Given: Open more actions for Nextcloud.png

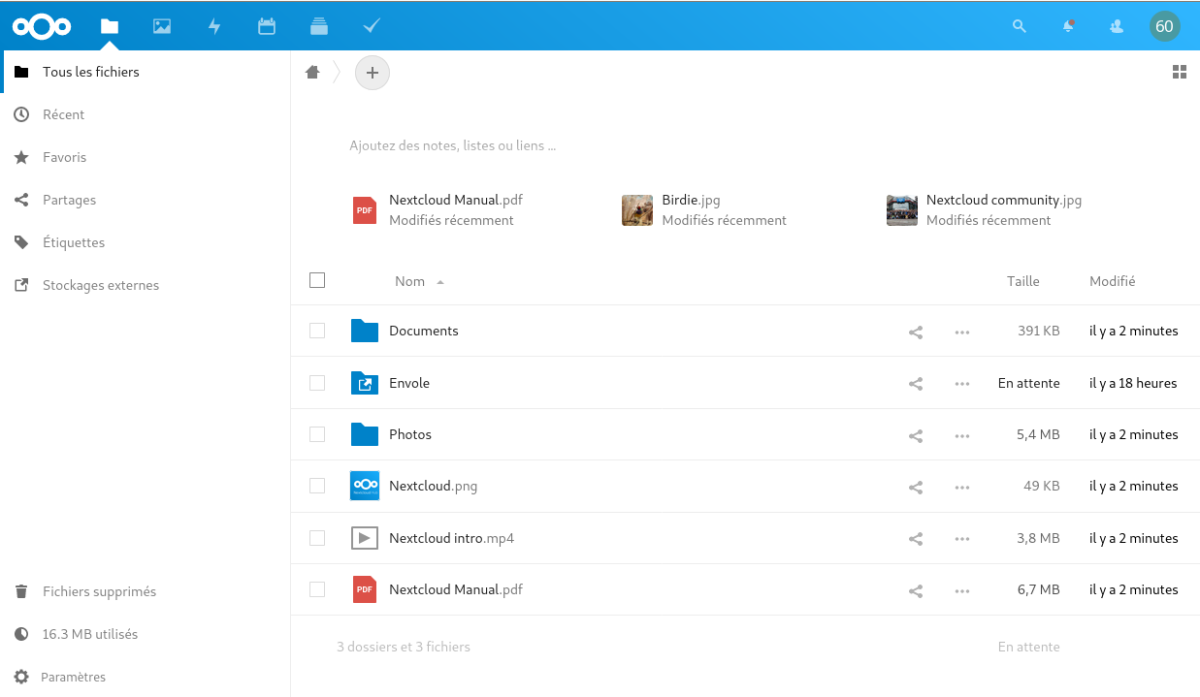Looking at the screenshot, I should [x=962, y=487].
